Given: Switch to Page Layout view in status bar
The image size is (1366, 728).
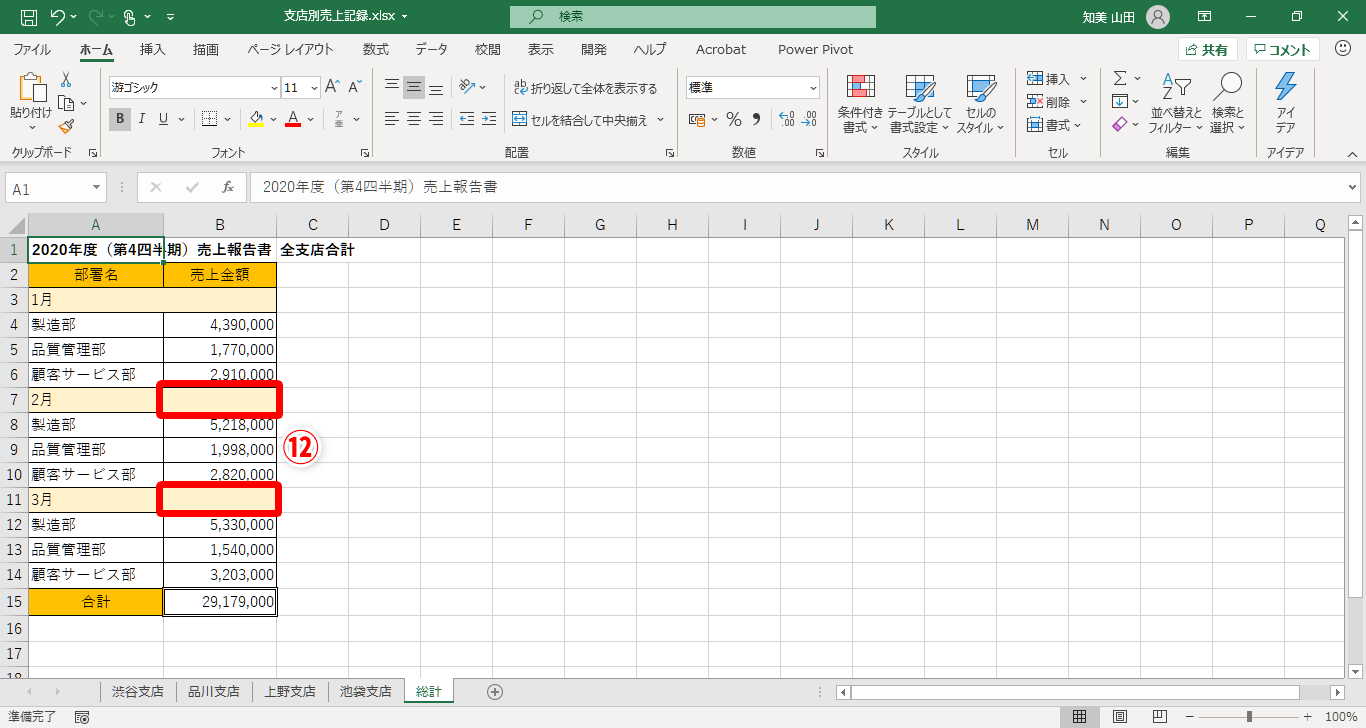Looking at the screenshot, I should tap(1120, 717).
